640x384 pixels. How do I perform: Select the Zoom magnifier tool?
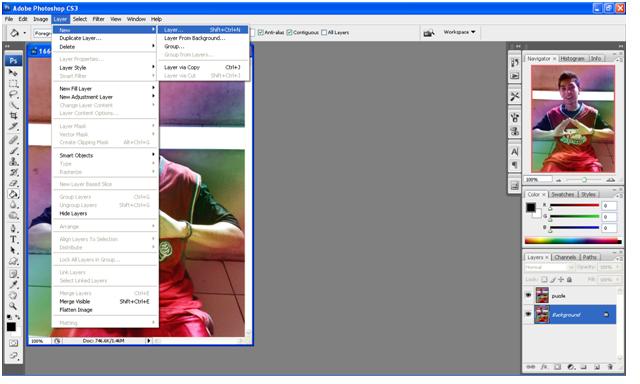[13, 306]
